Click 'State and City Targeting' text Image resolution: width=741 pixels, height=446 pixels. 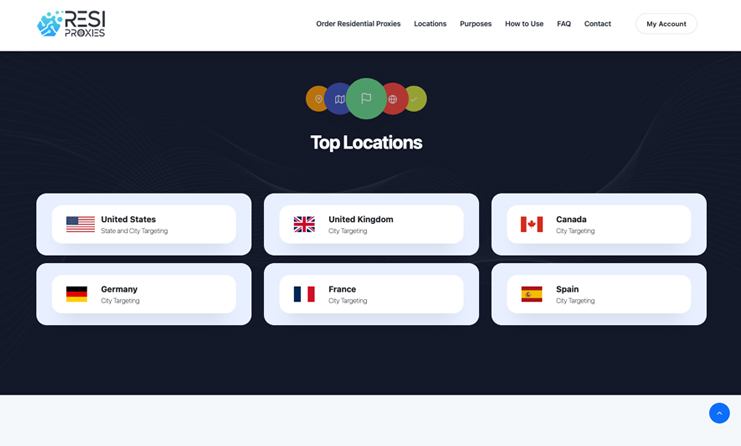point(134,231)
